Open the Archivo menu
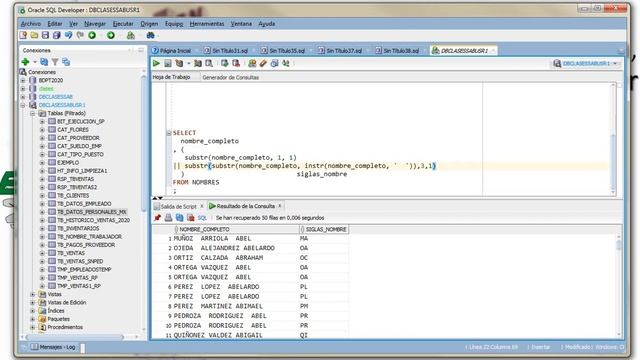The height and width of the screenshot is (360, 640). pyautogui.click(x=31, y=24)
